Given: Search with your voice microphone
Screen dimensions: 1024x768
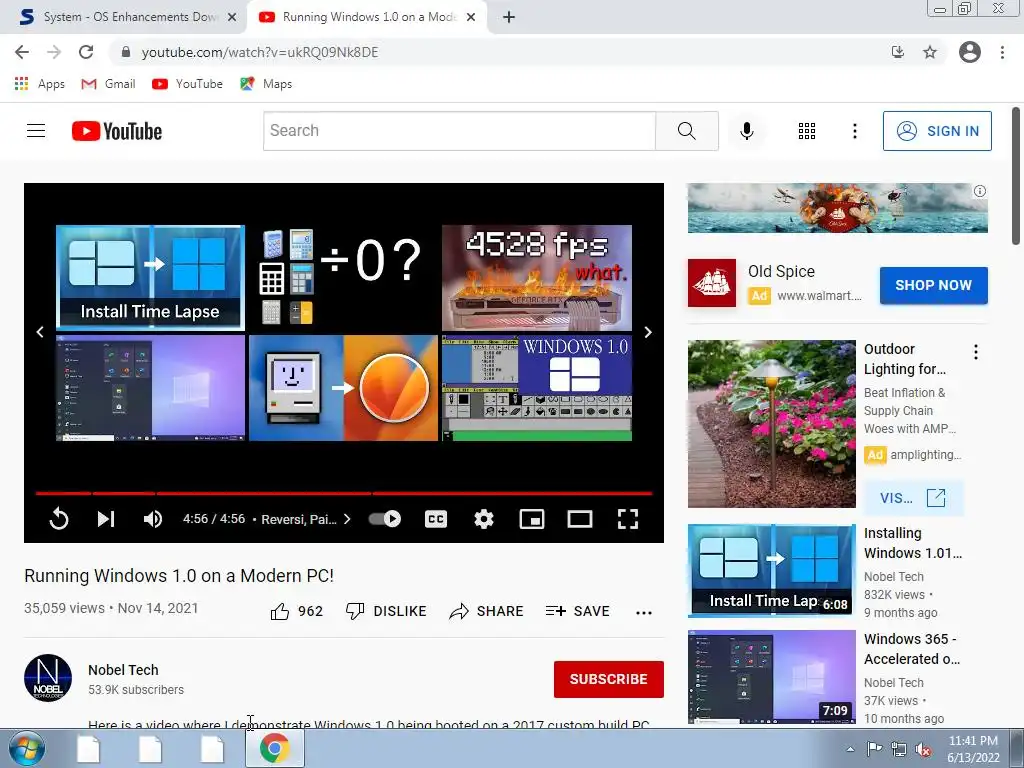Looking at the screenshot, I should coord(746,131).
